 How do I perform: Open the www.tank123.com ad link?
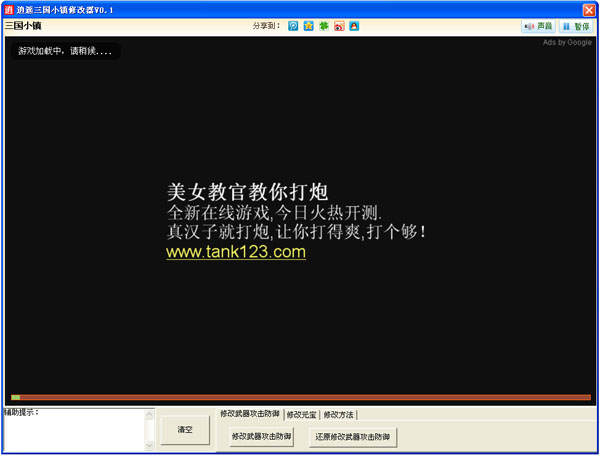tap(236, 252)
